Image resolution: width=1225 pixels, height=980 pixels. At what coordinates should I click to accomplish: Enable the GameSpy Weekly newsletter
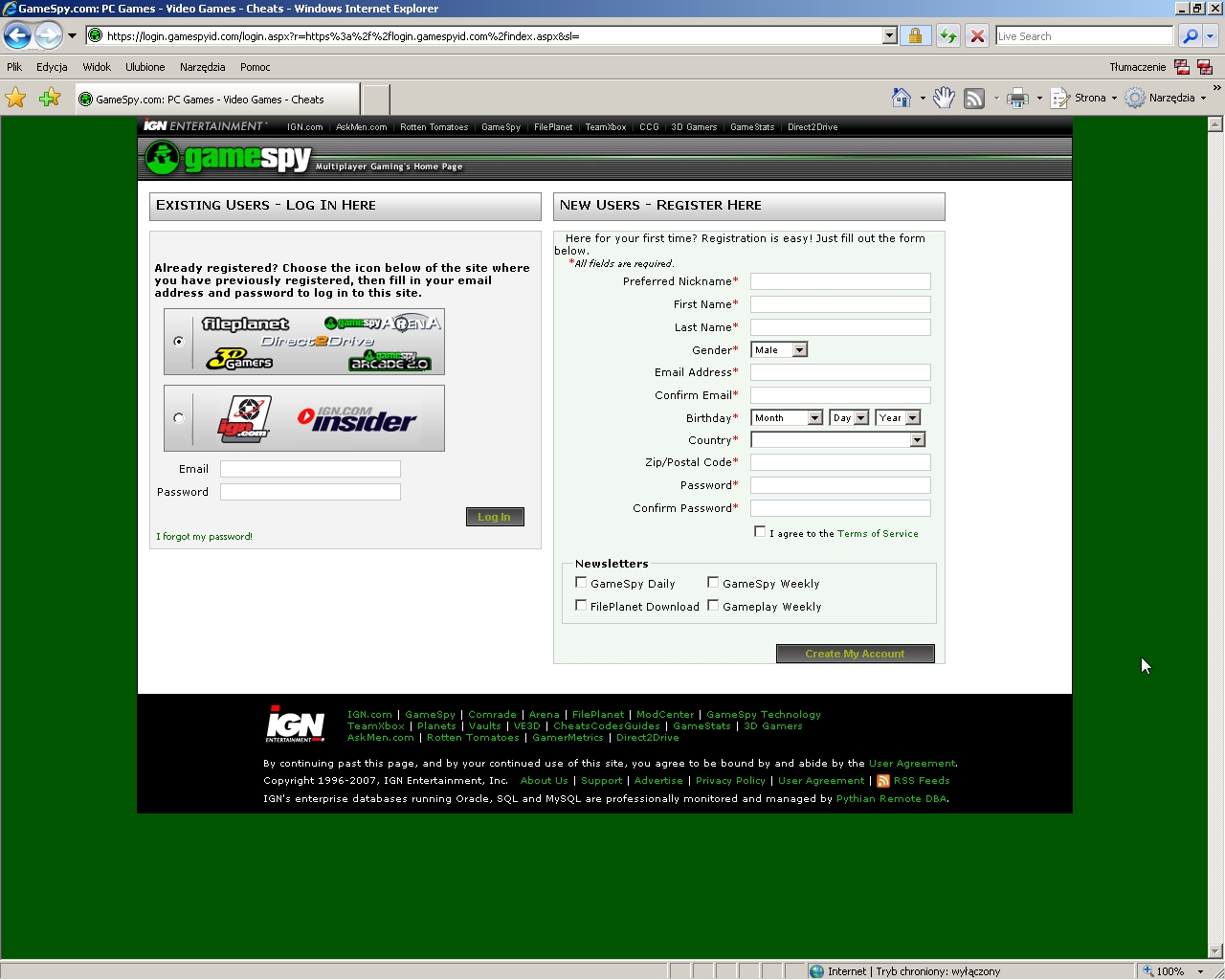(713, 582)
